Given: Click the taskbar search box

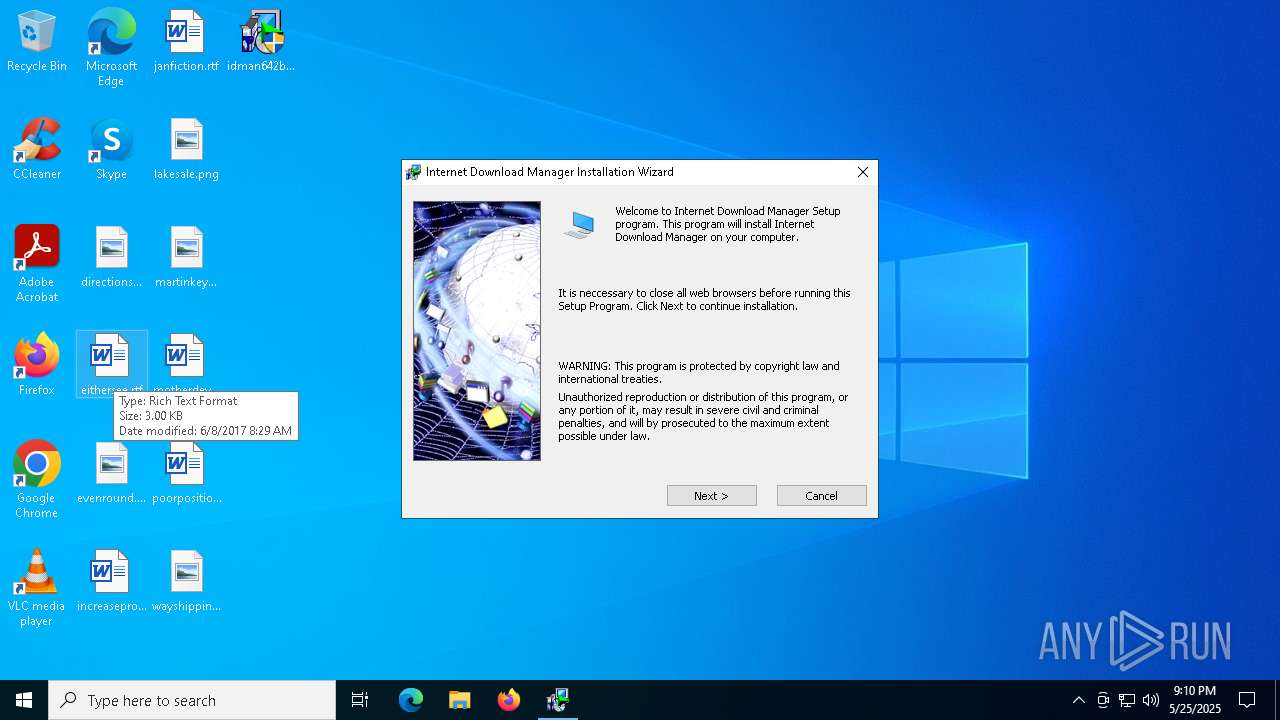Looking at the screenshot, I should pos(192,700).
